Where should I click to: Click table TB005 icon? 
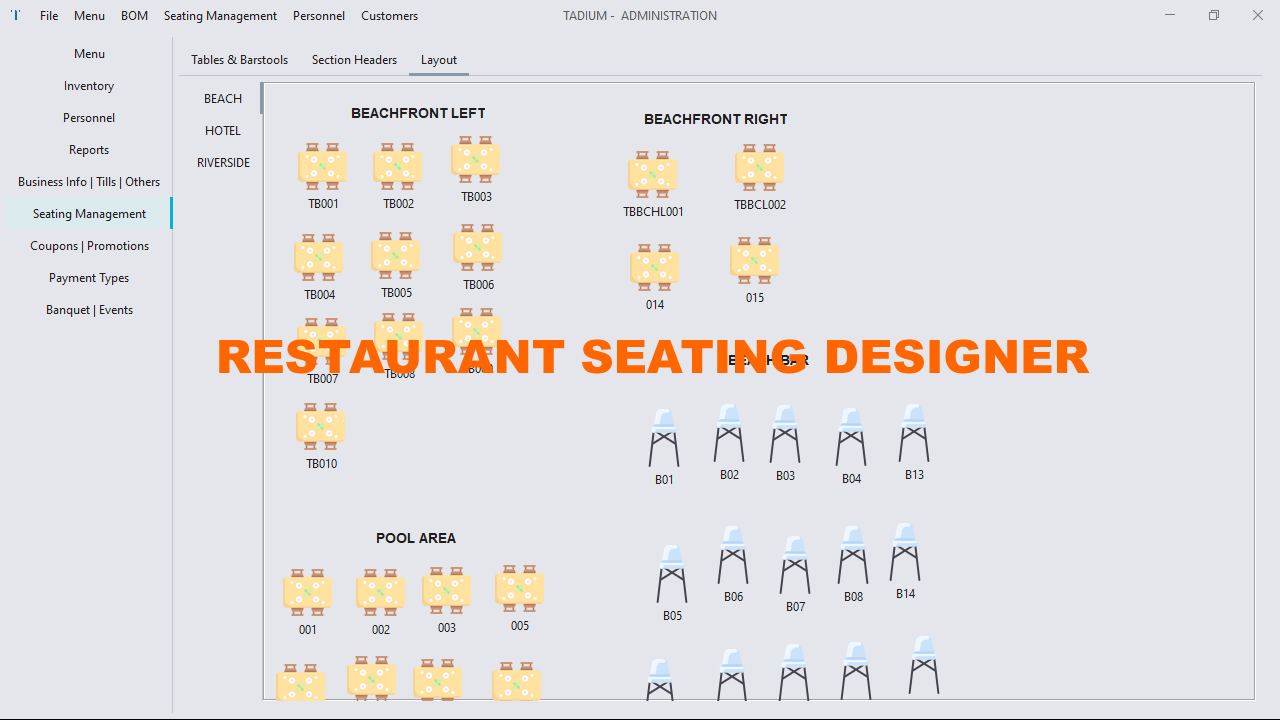coord(395,255)
